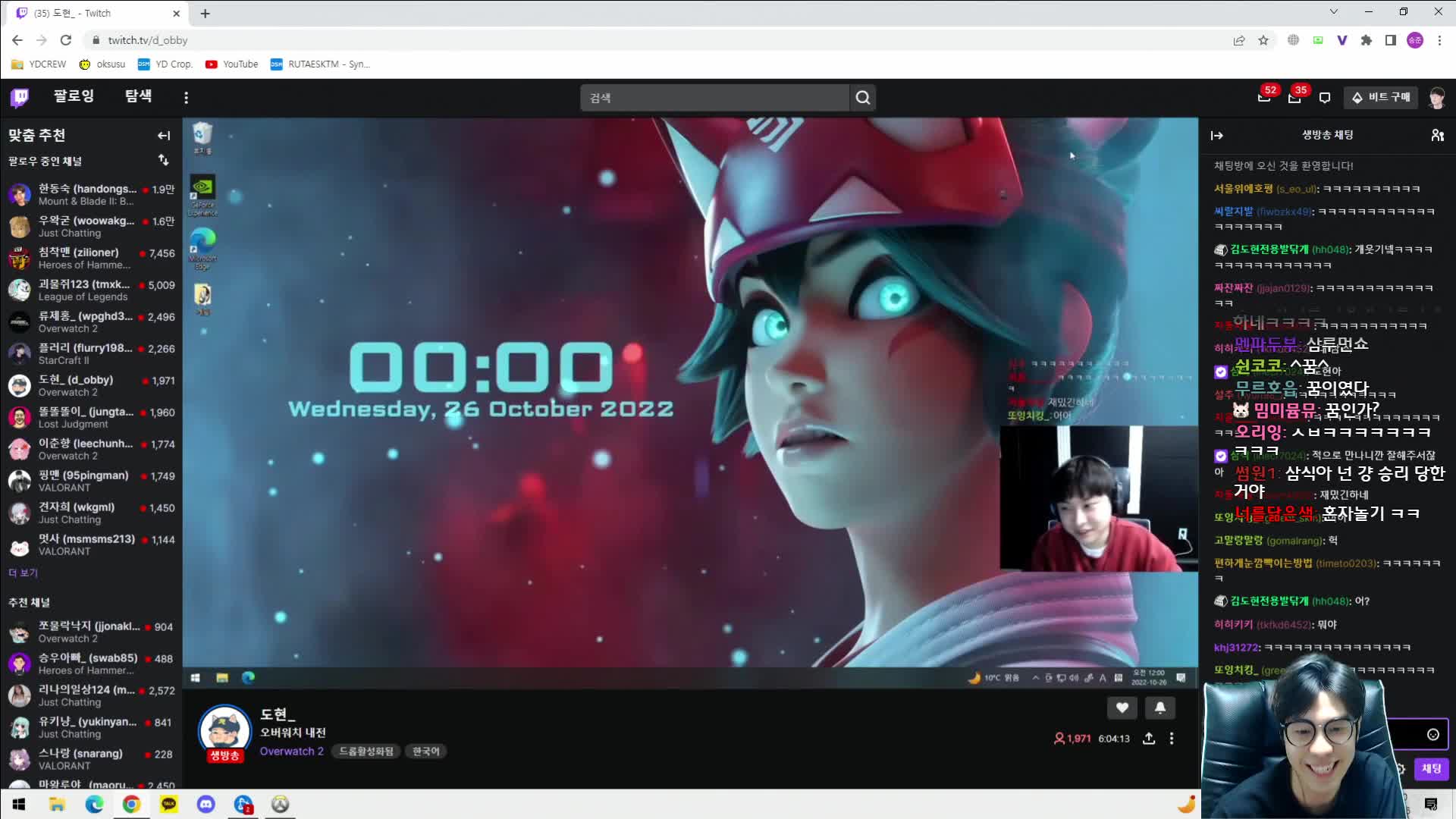1456x819 pixels.
Task: Open the inbox with 35 badge
Action: click(x=1295, y=96)
